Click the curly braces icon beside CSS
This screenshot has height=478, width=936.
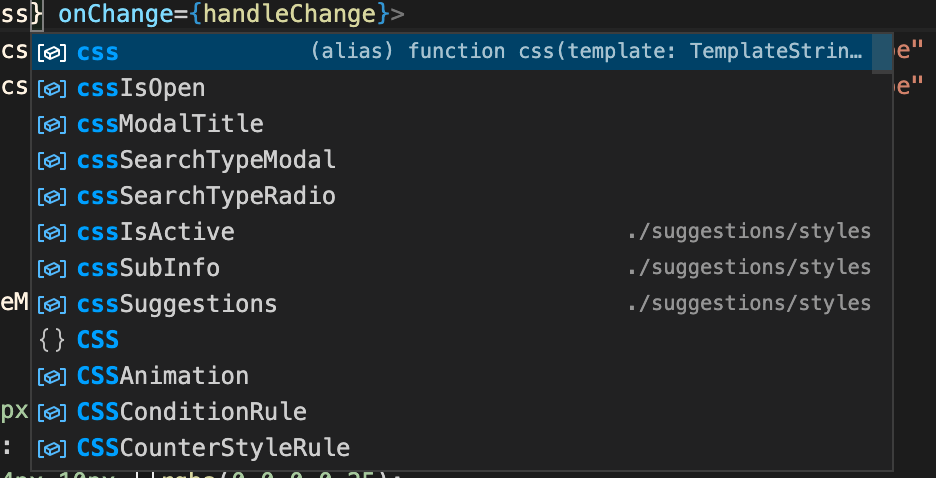point(51,340)
